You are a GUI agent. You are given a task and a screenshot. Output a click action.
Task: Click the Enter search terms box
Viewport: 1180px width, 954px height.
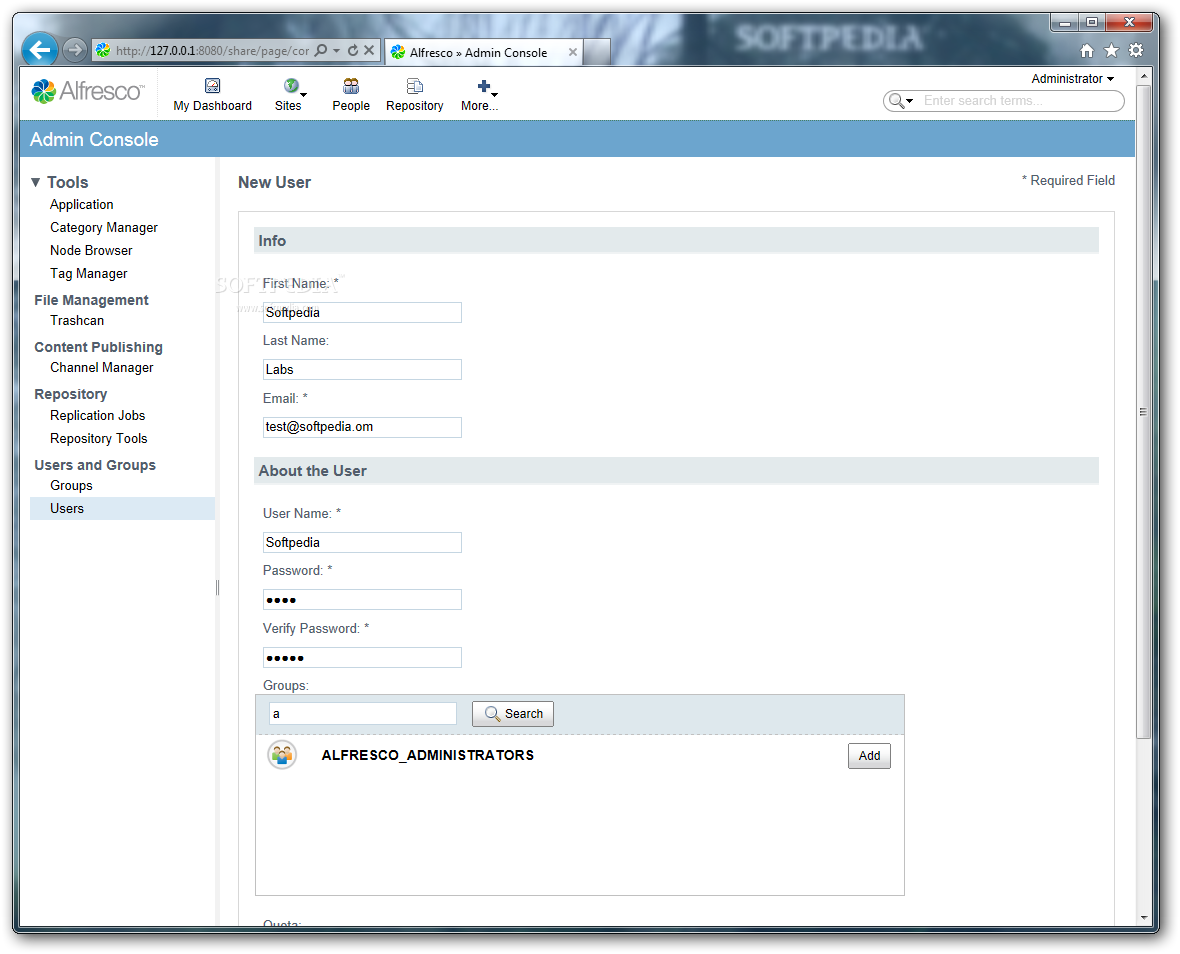tap(1019, 101)
